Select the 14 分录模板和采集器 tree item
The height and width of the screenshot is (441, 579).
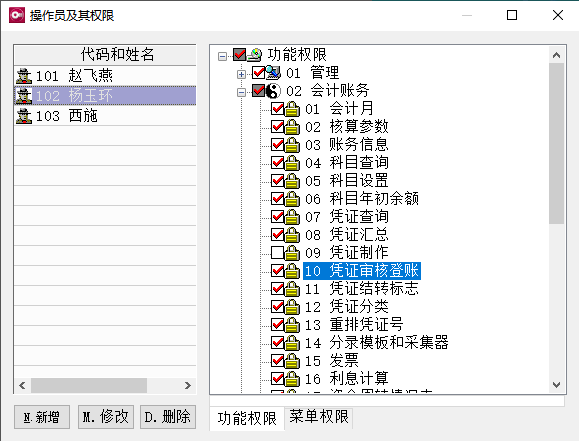point(377,343)
